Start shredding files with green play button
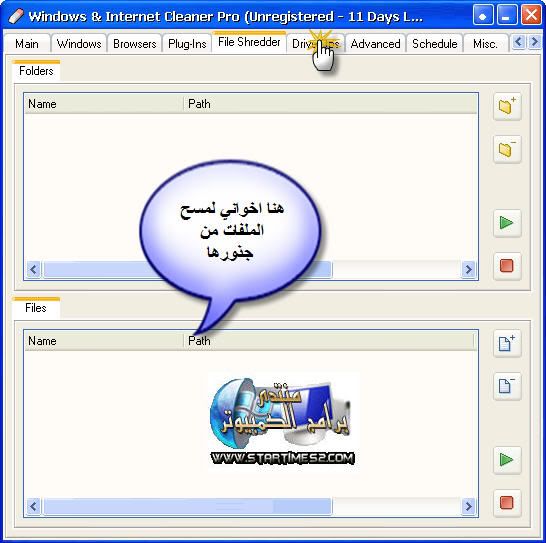Image resolution: width=546 pixels, height=543 pixels. point(507,460)
